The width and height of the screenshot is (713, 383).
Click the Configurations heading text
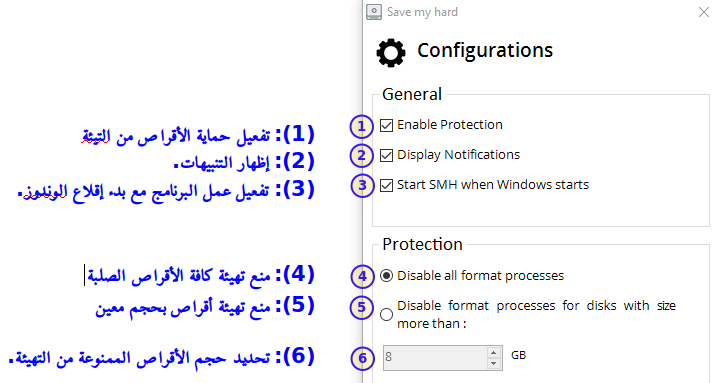coord(485,50)
